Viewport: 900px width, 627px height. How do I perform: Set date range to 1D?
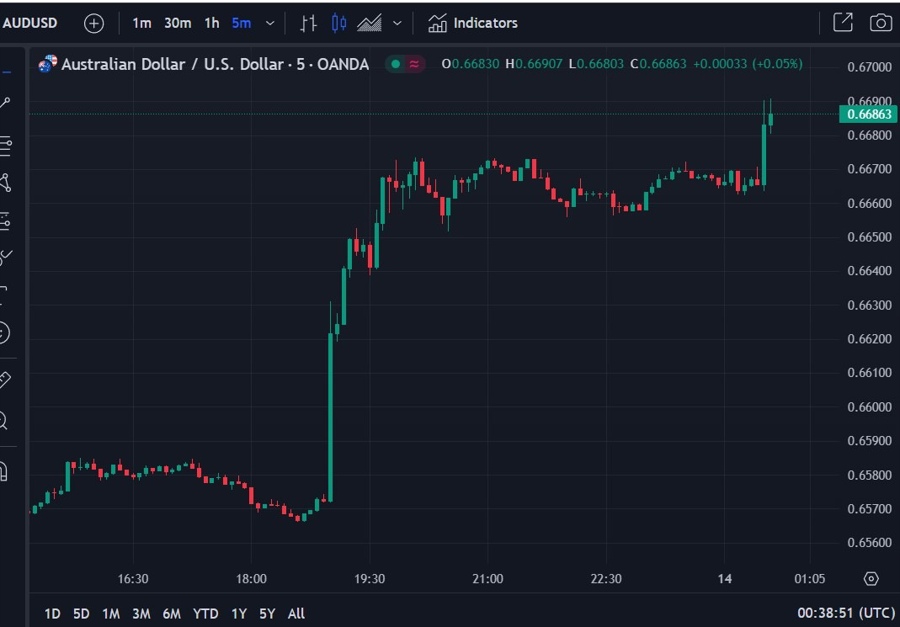[x=52, y=614]
